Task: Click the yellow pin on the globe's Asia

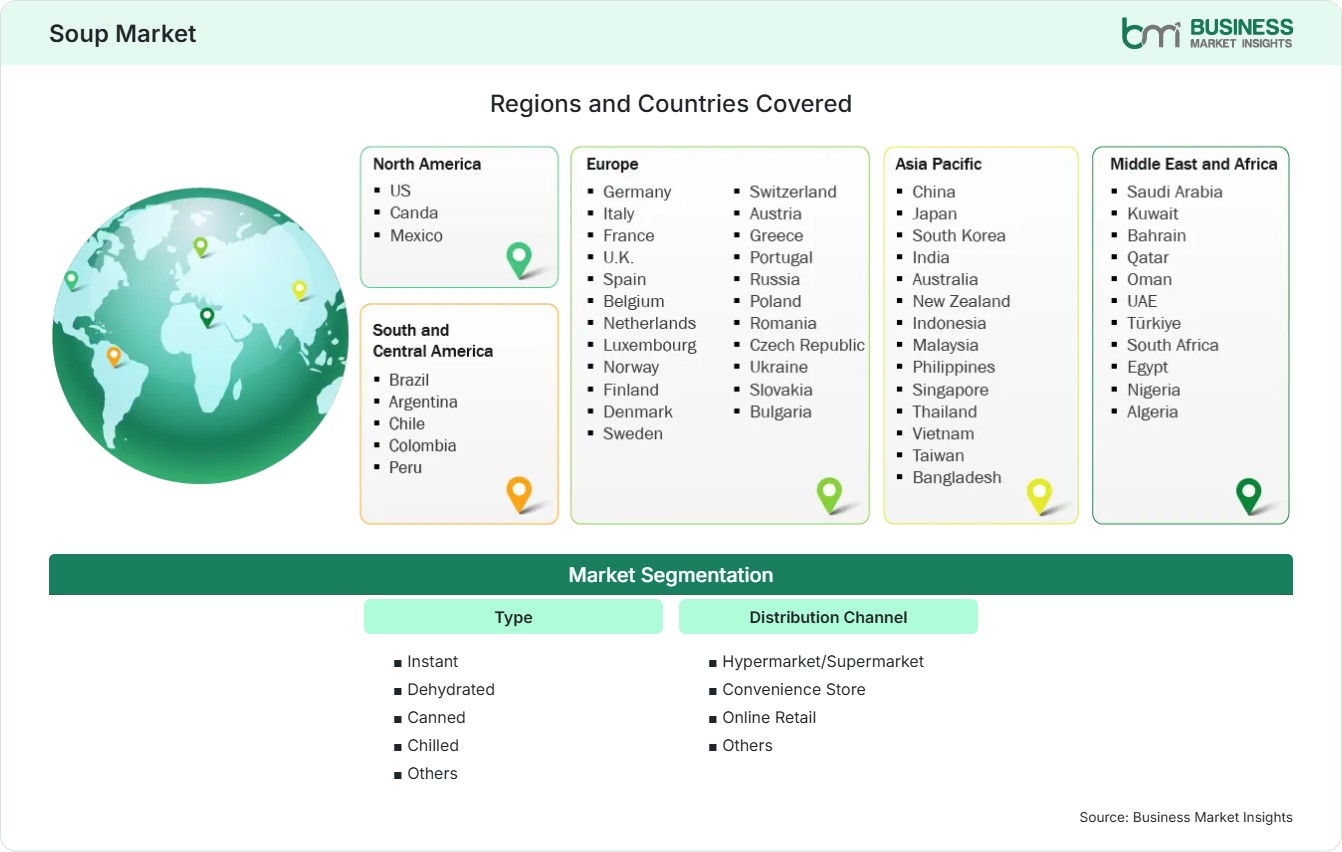Action: click(x=299, y=290)
